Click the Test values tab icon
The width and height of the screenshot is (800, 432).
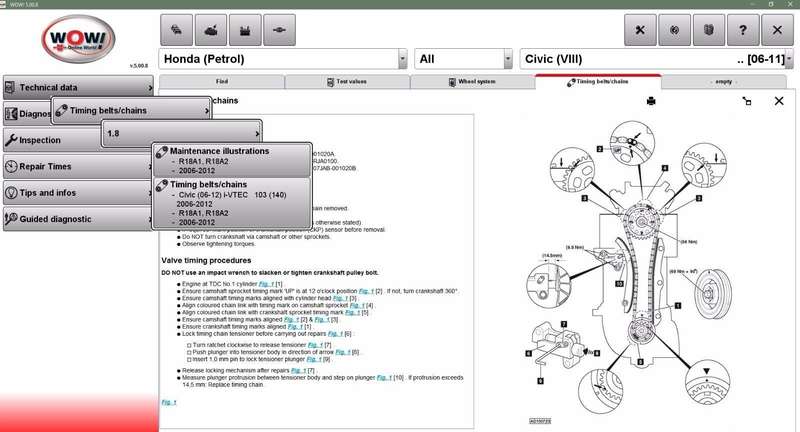330,82
